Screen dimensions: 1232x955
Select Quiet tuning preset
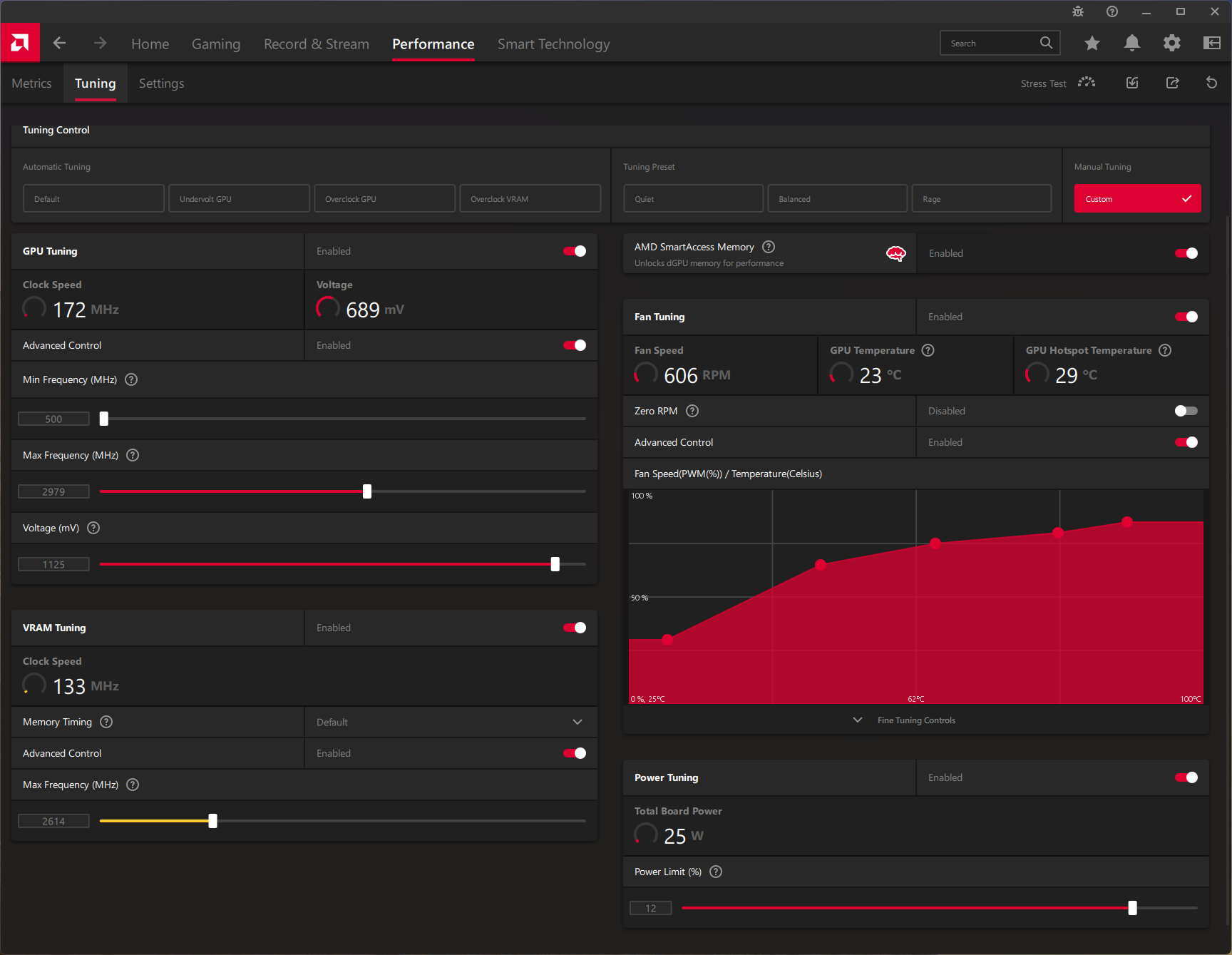tap(694, 198)
